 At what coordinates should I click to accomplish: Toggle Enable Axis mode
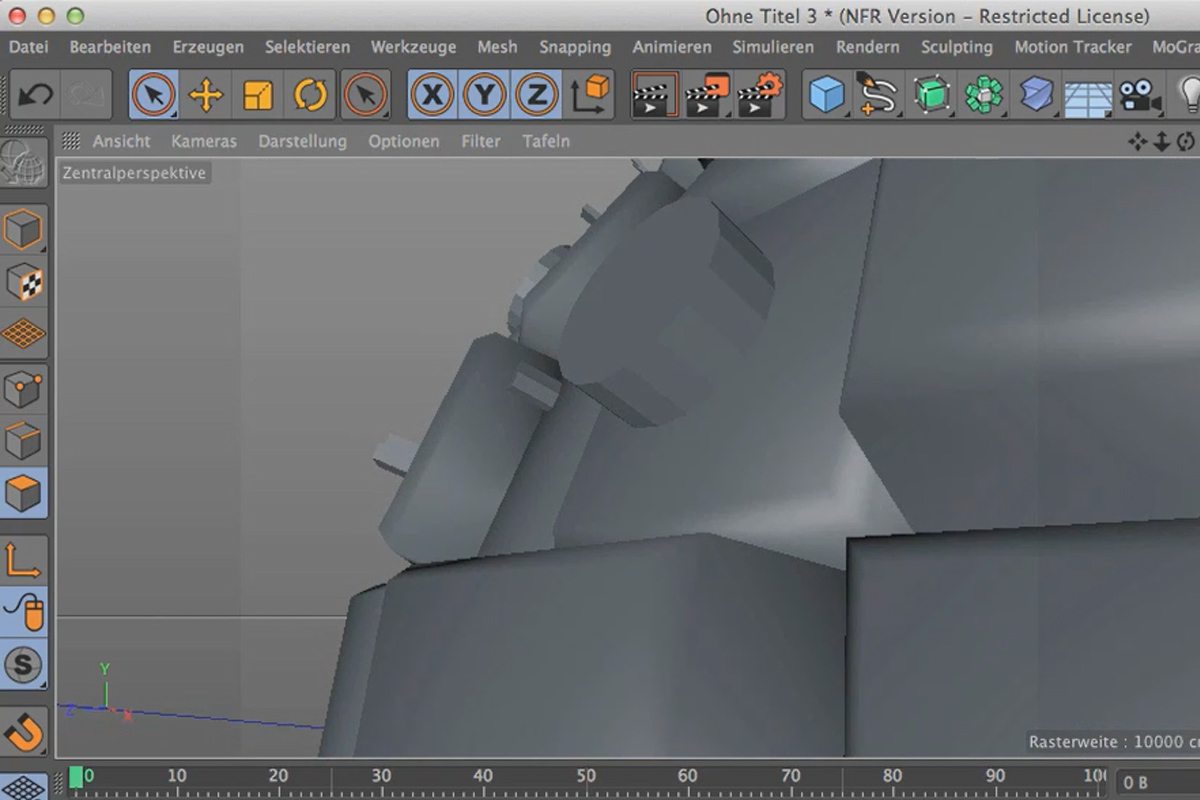[23, 558]
